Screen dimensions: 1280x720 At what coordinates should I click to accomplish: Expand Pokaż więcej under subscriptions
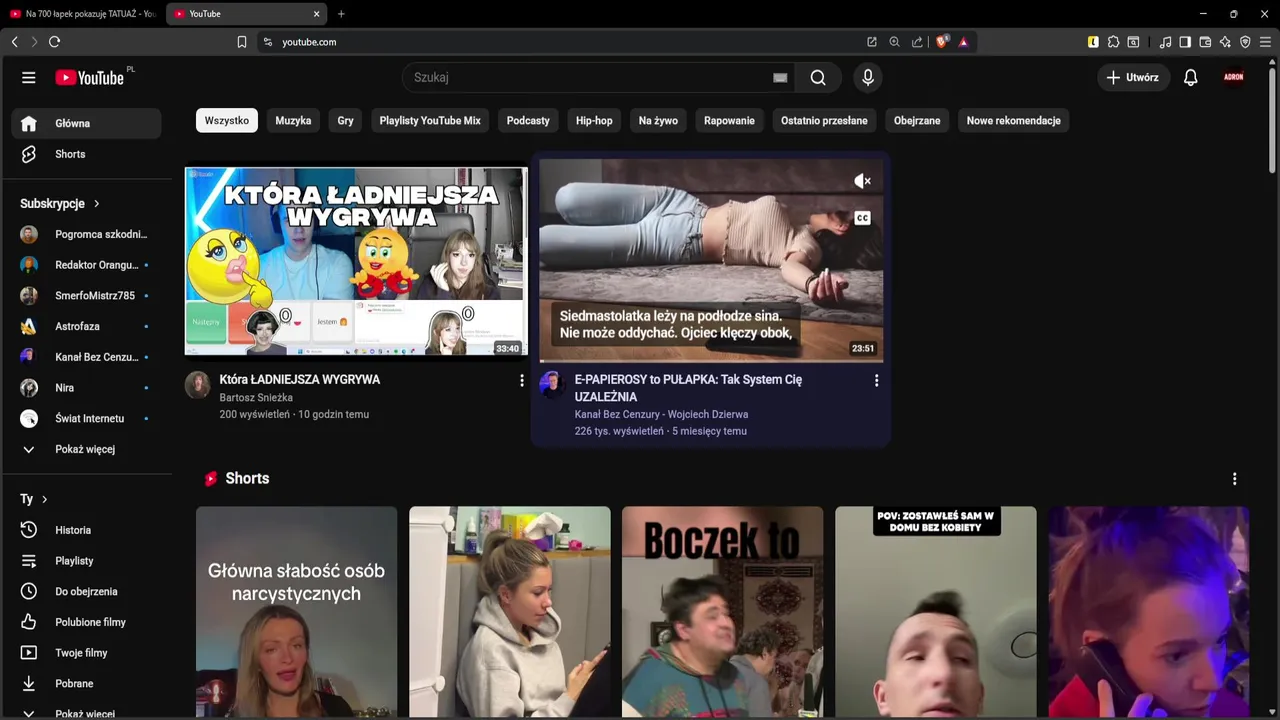86,449
